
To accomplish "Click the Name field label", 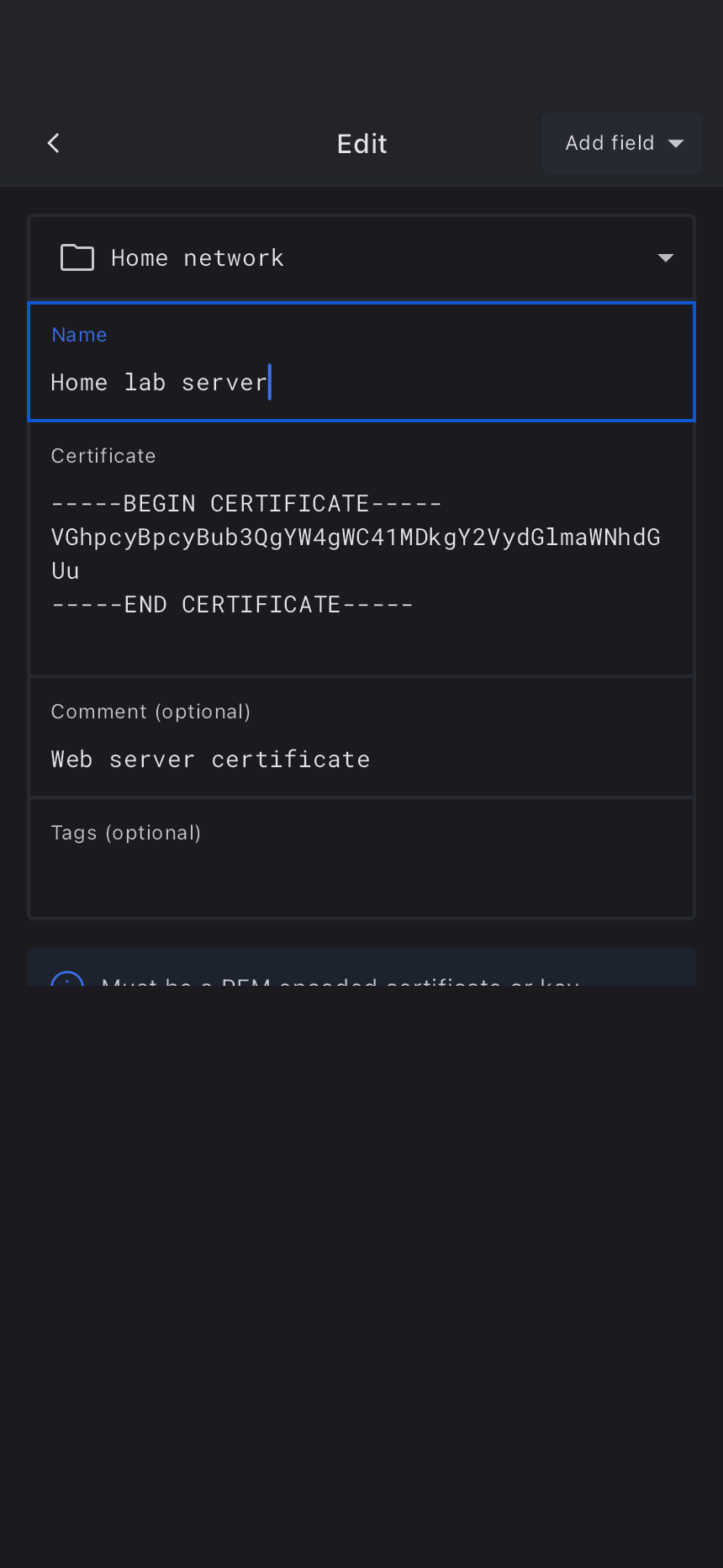I will point(79,335).
